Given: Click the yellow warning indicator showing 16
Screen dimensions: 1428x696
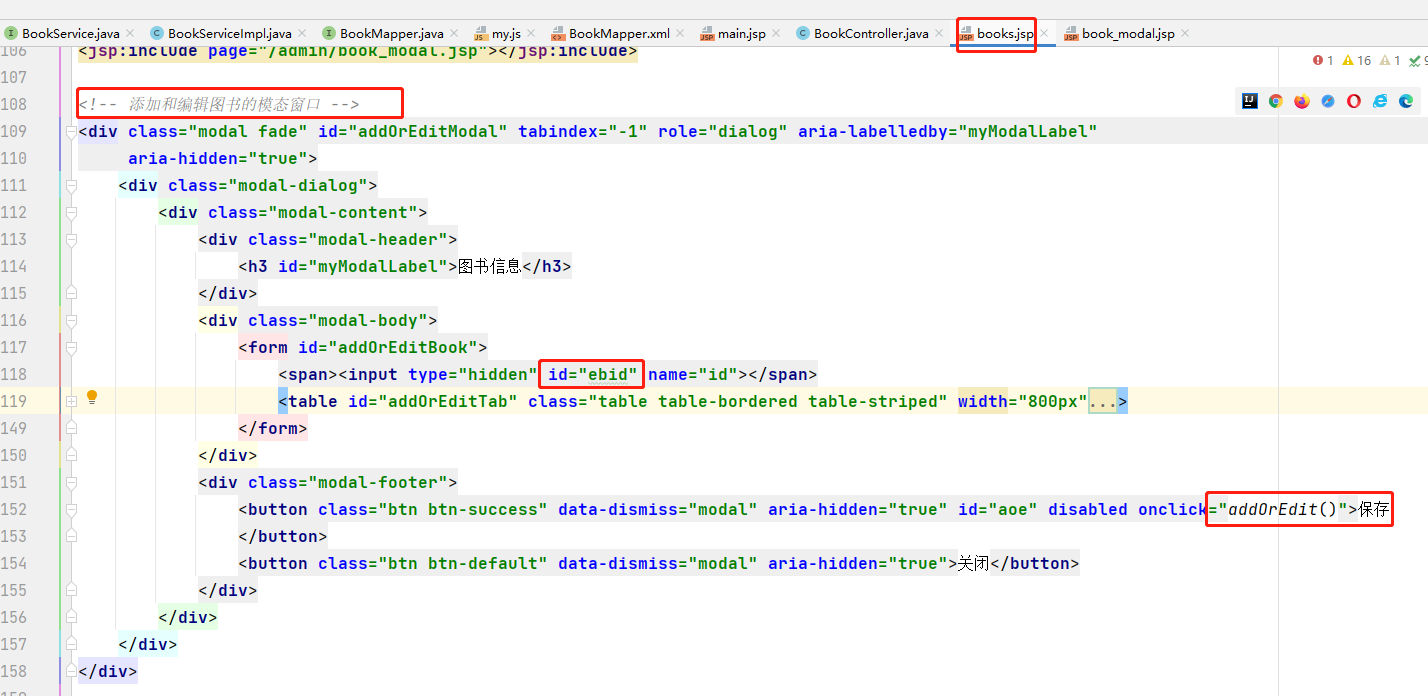Looking at the screenshot, I should tap(1357, 60).
